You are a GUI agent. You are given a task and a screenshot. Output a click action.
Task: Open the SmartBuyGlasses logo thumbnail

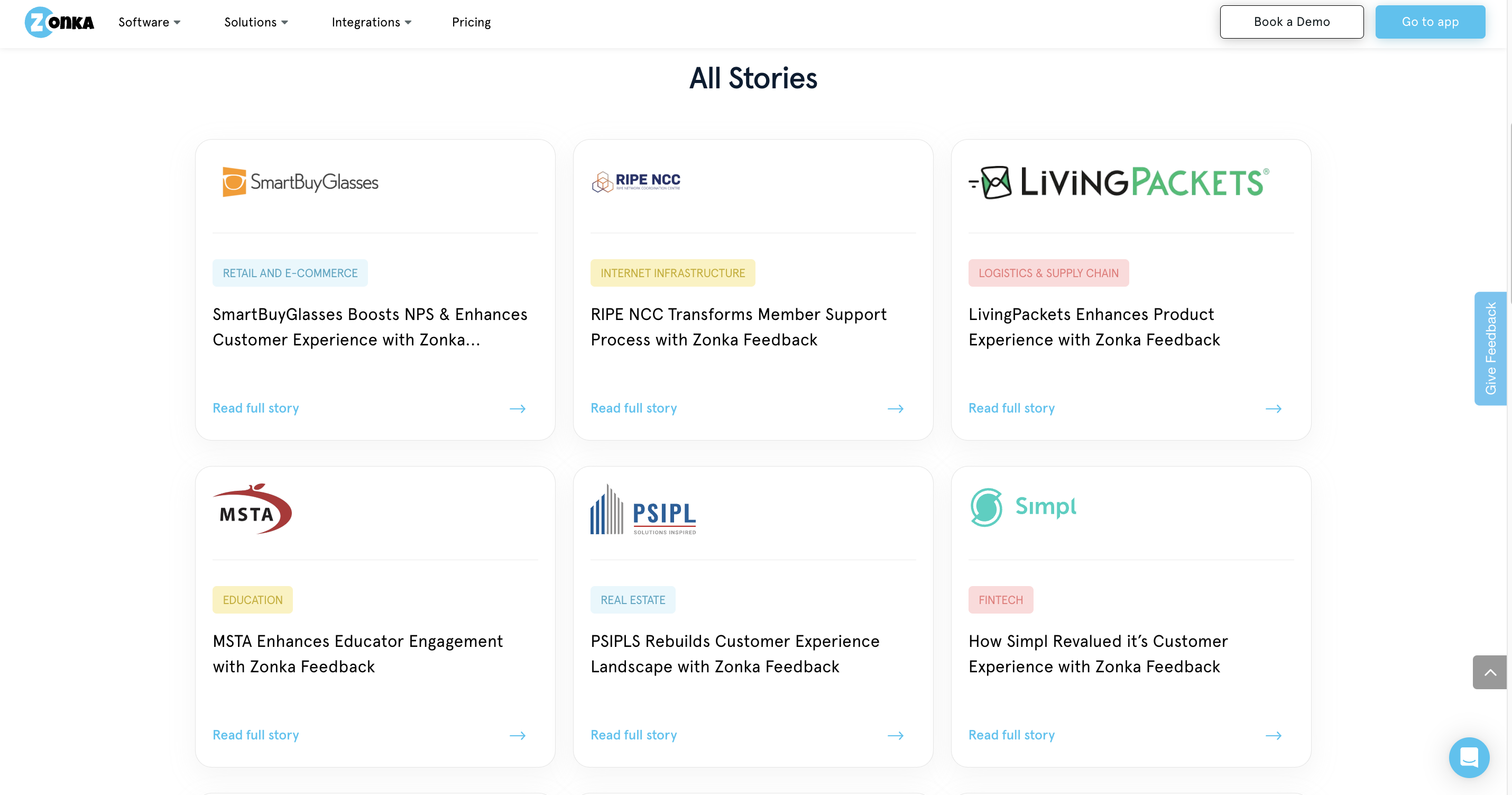tap(300, 181)
